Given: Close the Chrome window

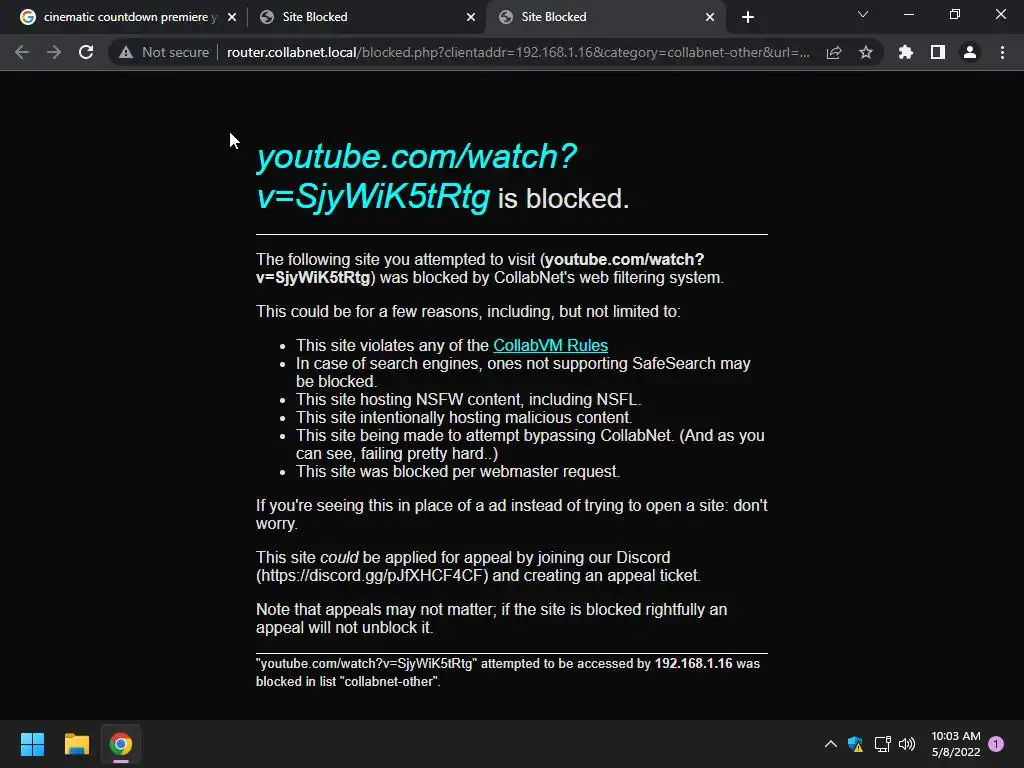Looking at the screenshot, I should 1000,14.
